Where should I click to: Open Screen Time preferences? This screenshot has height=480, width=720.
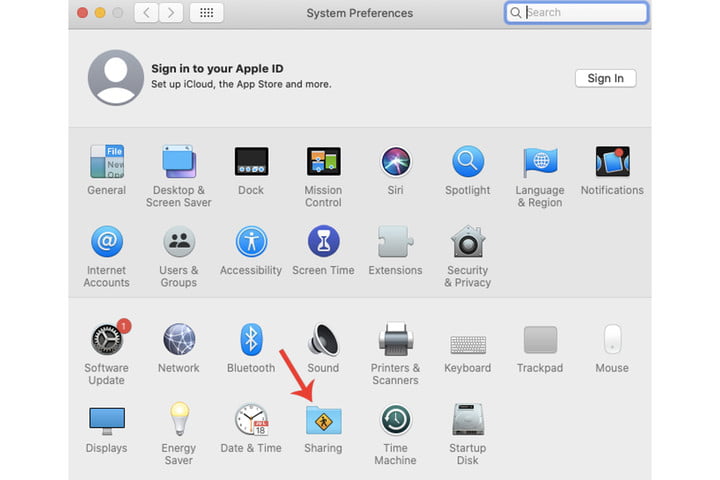pyautogui.click(x=323, y=241)
